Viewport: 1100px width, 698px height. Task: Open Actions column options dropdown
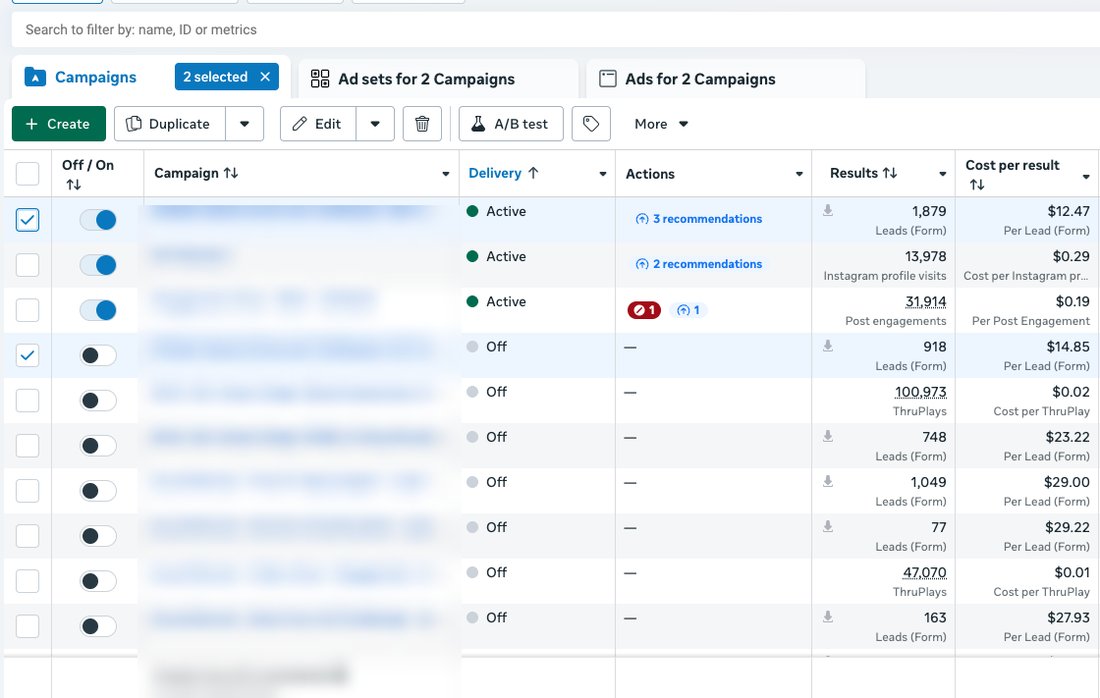pos(799,174)
